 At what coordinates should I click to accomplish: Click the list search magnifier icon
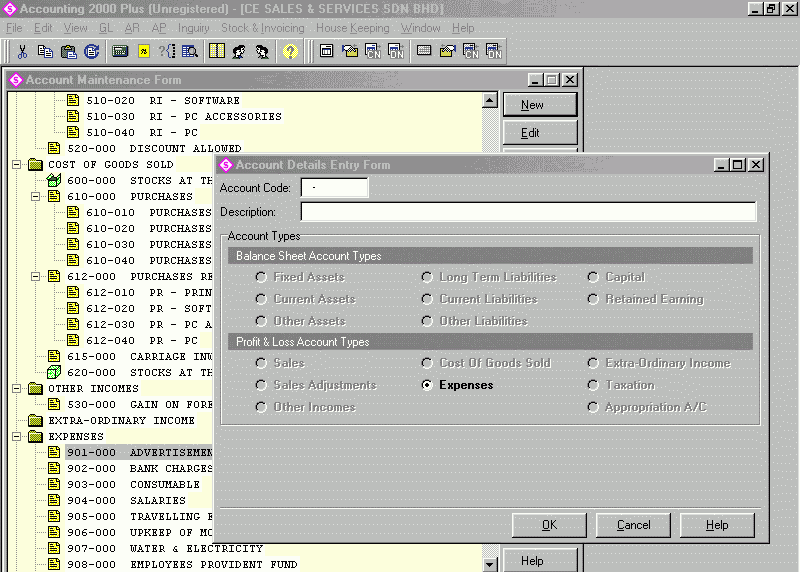pos(190,52)
